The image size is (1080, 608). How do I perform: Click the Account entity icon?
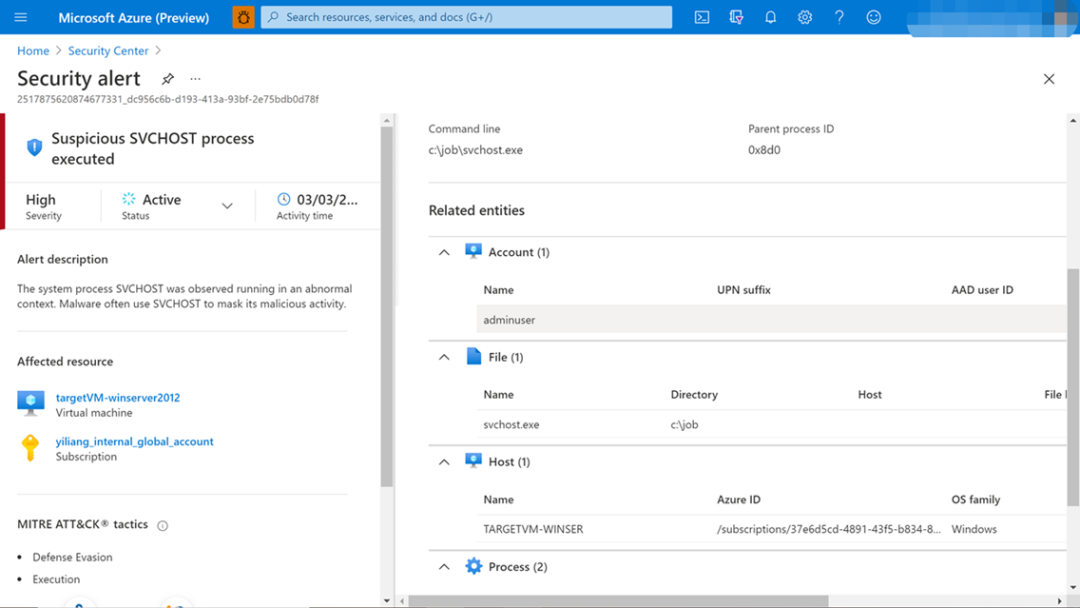coord(473,251)
